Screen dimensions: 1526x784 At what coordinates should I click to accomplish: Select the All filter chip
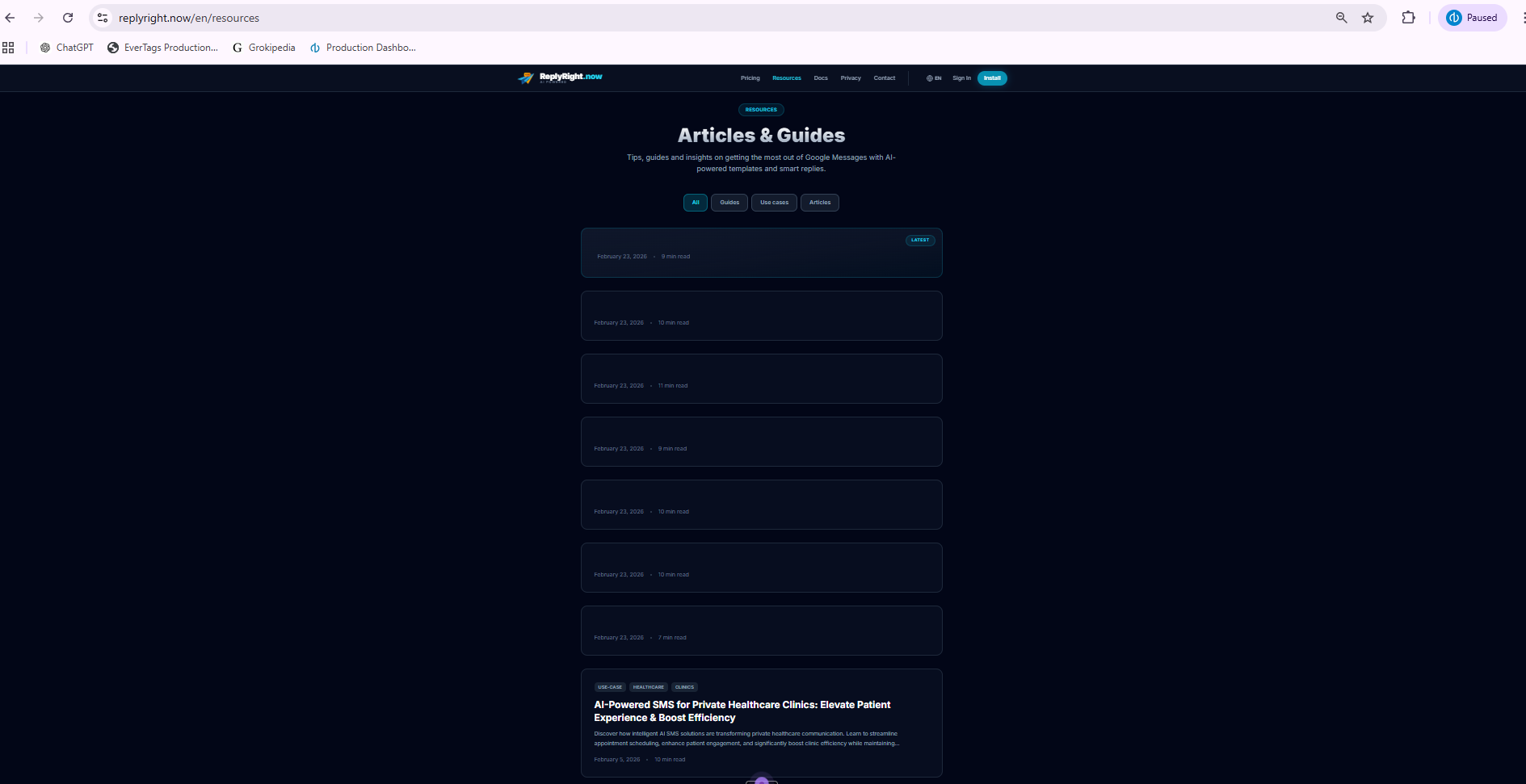point(695,203)
